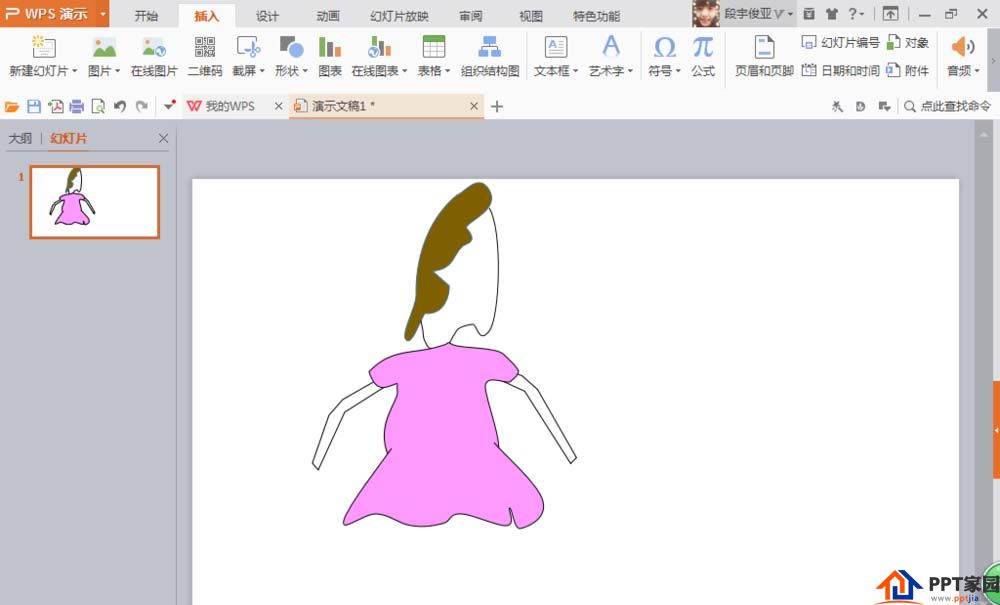The height and width of the screenshot is (605, 1000).
Task: Select slide 1 thumbnail in panel
Action: click(x=95, y=202)
